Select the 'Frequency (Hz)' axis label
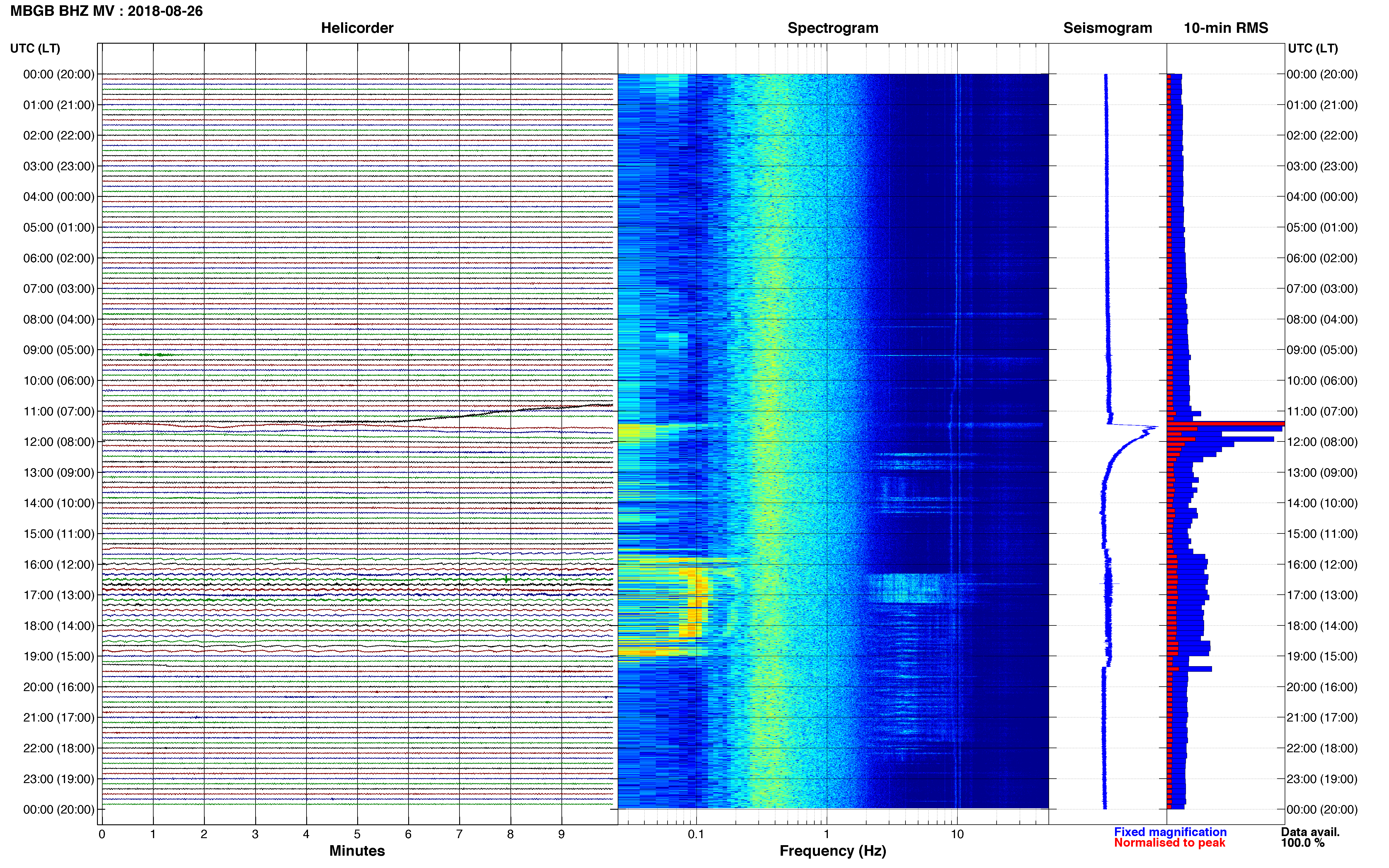 pos(833,851)
